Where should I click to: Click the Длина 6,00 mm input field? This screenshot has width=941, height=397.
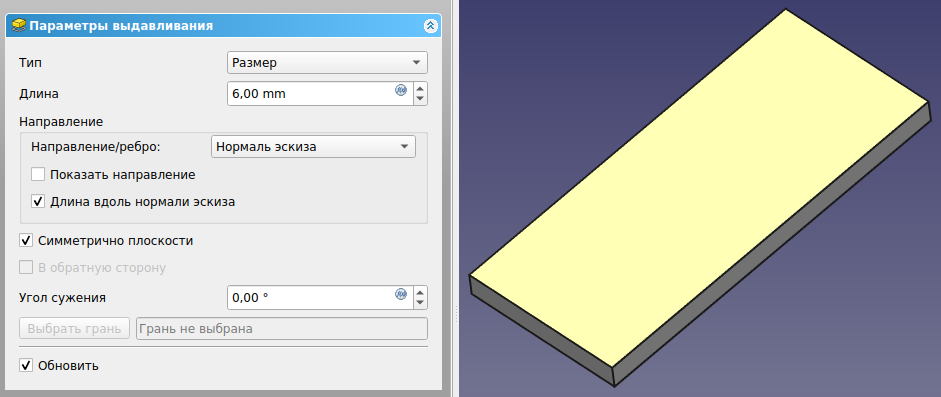(x=320, y=94)
